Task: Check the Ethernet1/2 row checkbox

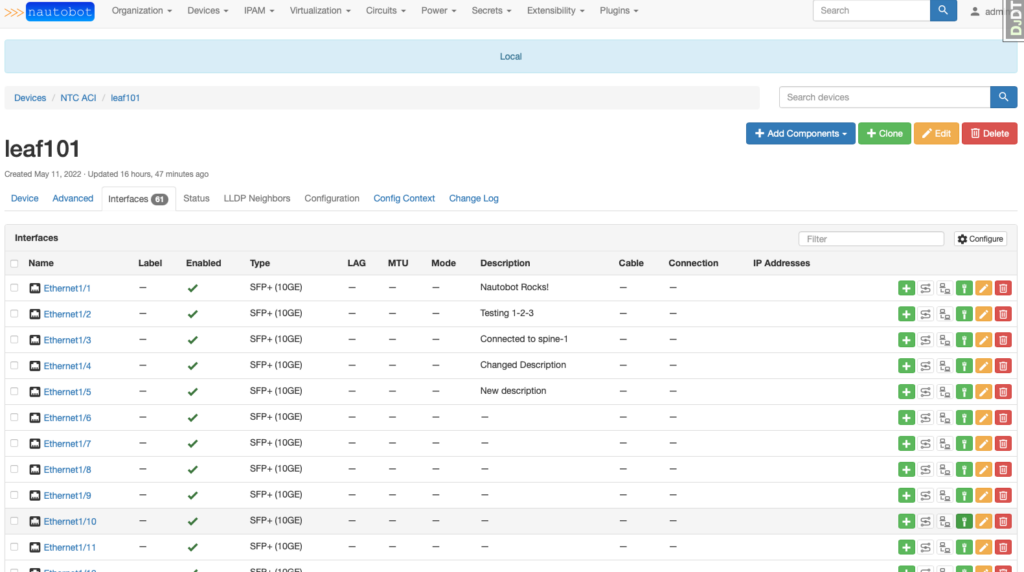Action: coord(14,313)
